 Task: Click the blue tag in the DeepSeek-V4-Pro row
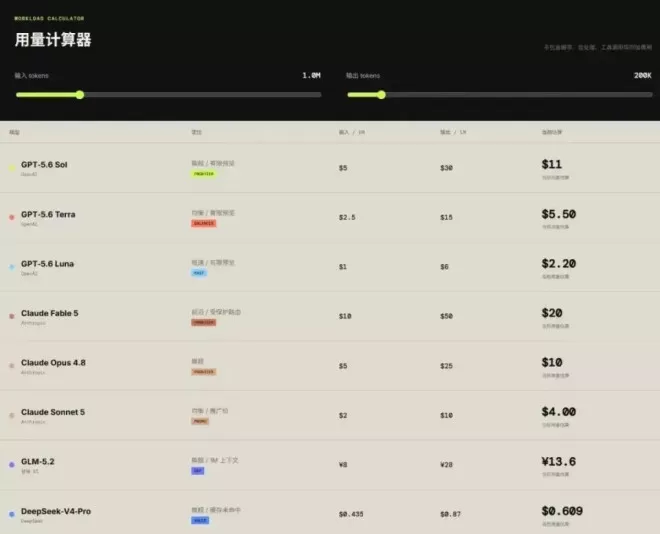tap(200, 520)
